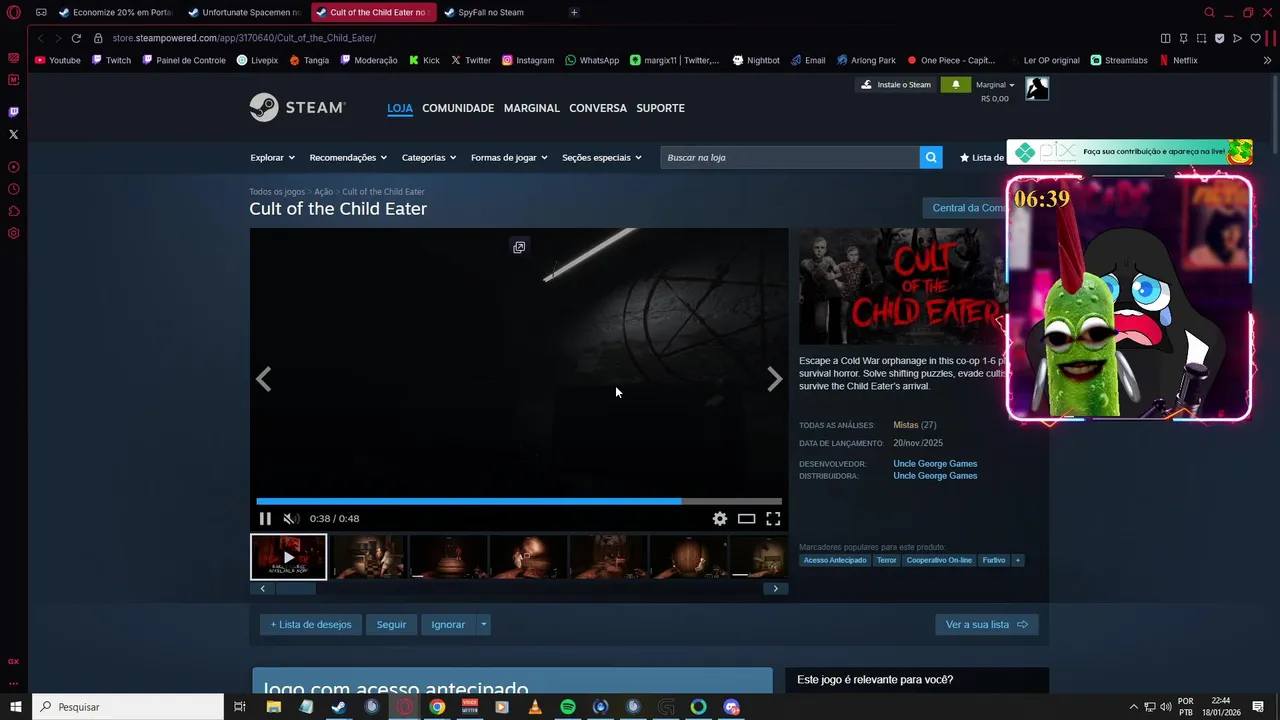Enter fullscreen video mode
1280x720 pixels.
coord(773,518)
